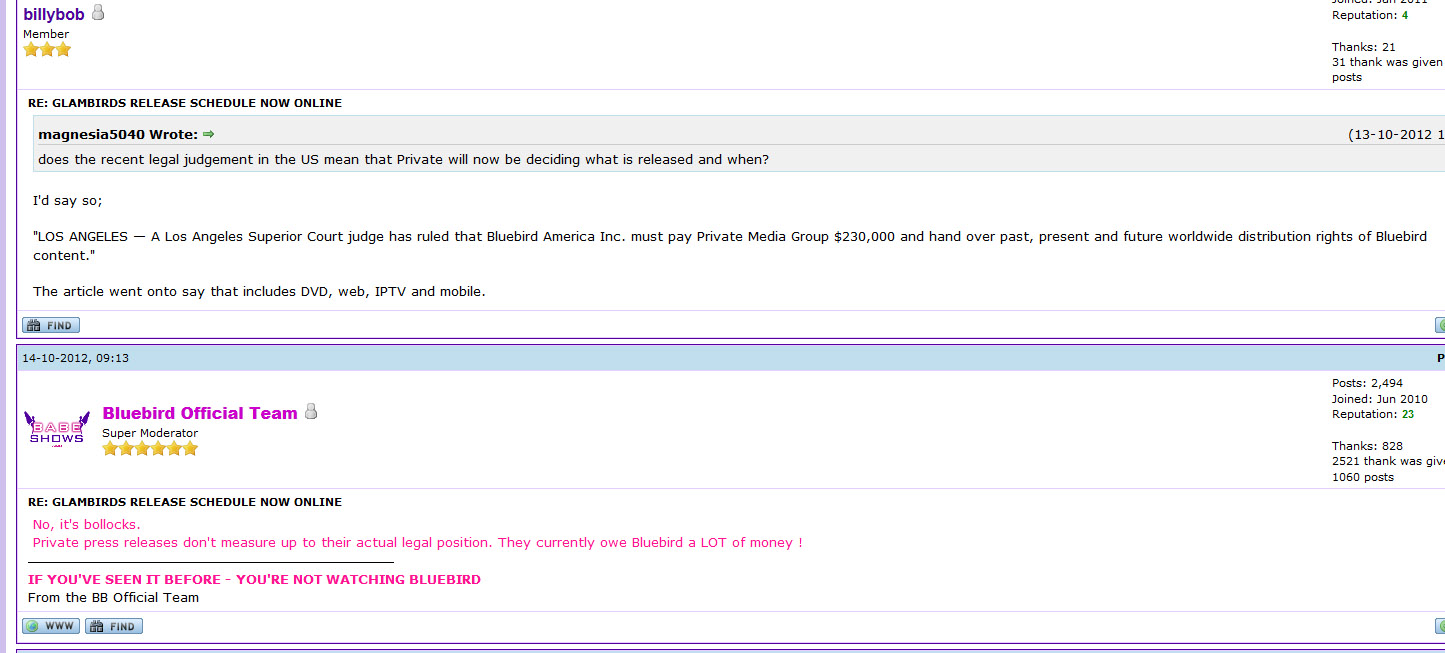Click 'From the BB Official Team' signature line
The image size is (1445, 653).
114,597
